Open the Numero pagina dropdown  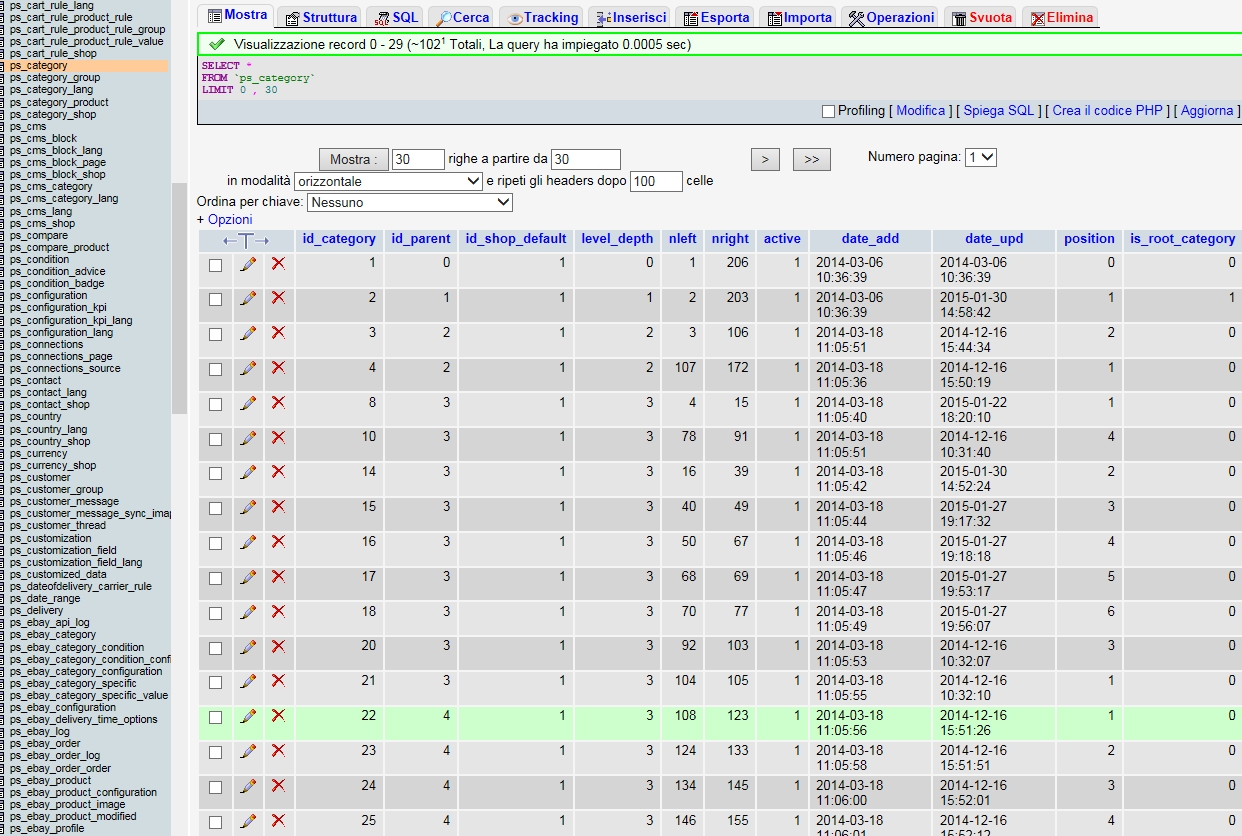click(x=981, y=157)
